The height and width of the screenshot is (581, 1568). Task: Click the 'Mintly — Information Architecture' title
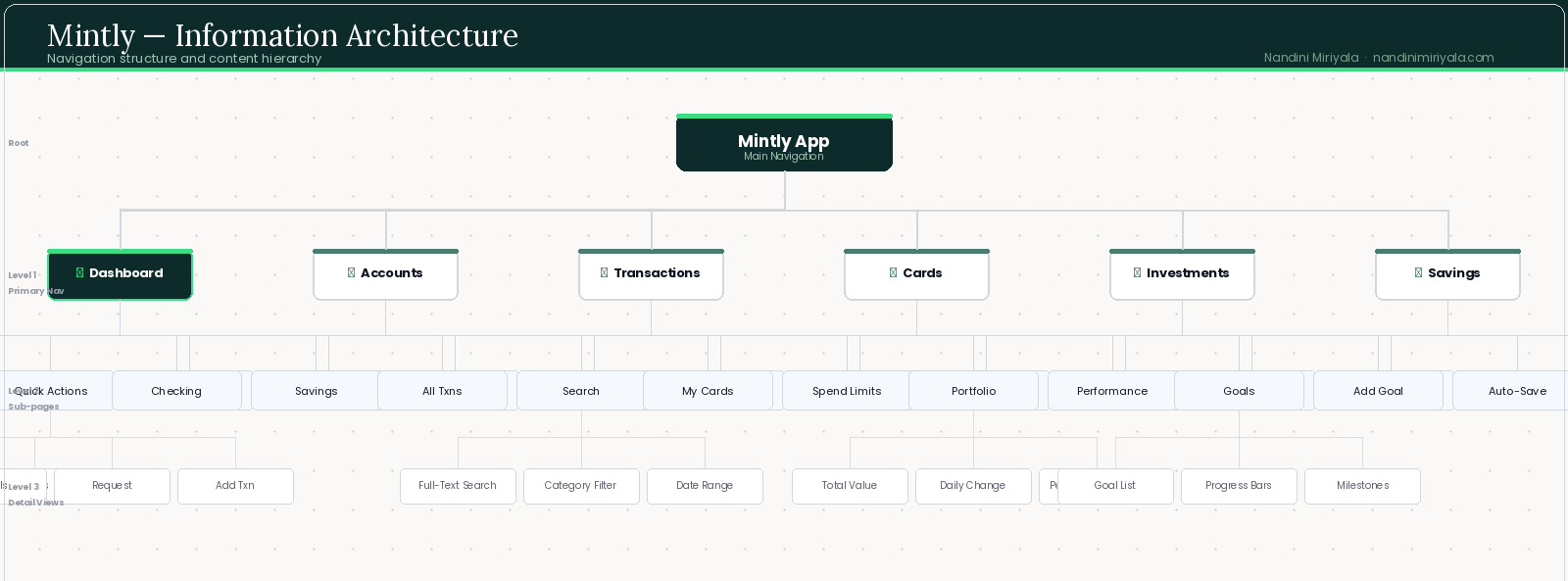tap(282, 35)
